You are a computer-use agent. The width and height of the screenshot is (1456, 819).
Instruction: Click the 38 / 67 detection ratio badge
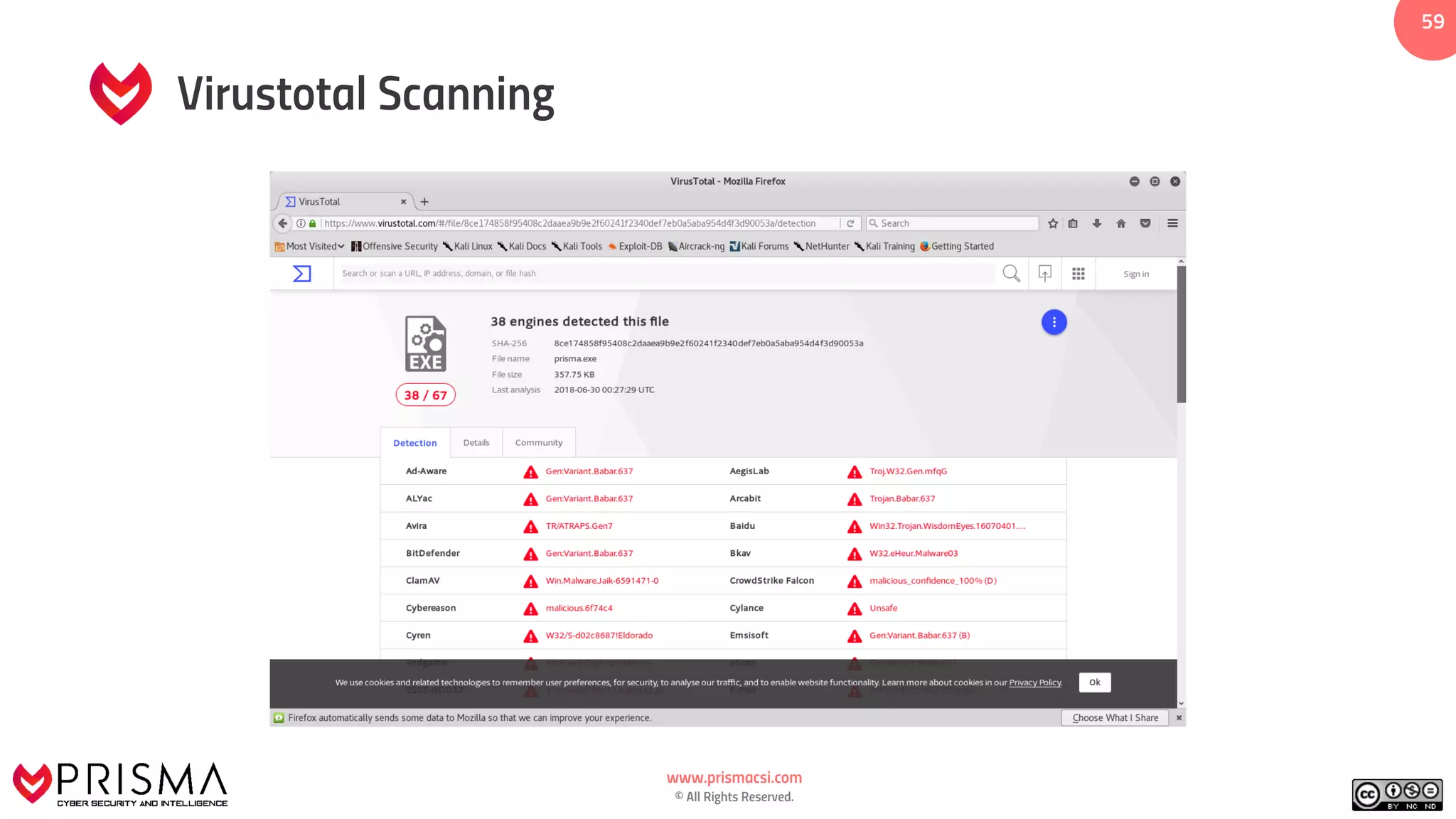(426, 395)
